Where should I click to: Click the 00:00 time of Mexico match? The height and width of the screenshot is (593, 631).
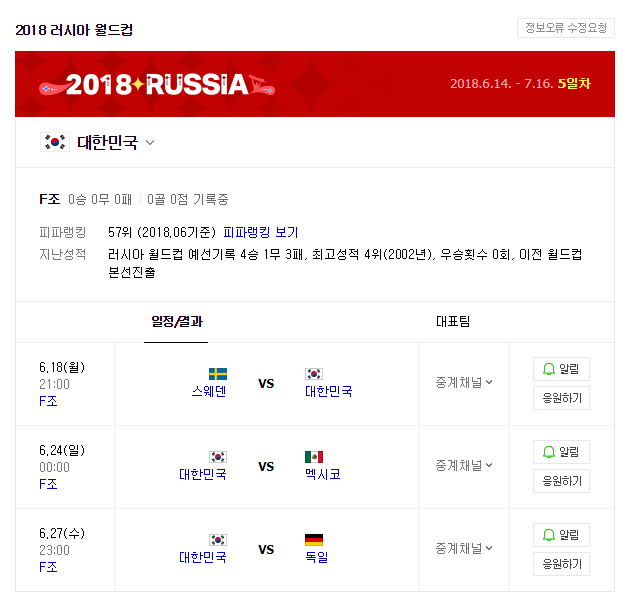[x=54, y=467]
